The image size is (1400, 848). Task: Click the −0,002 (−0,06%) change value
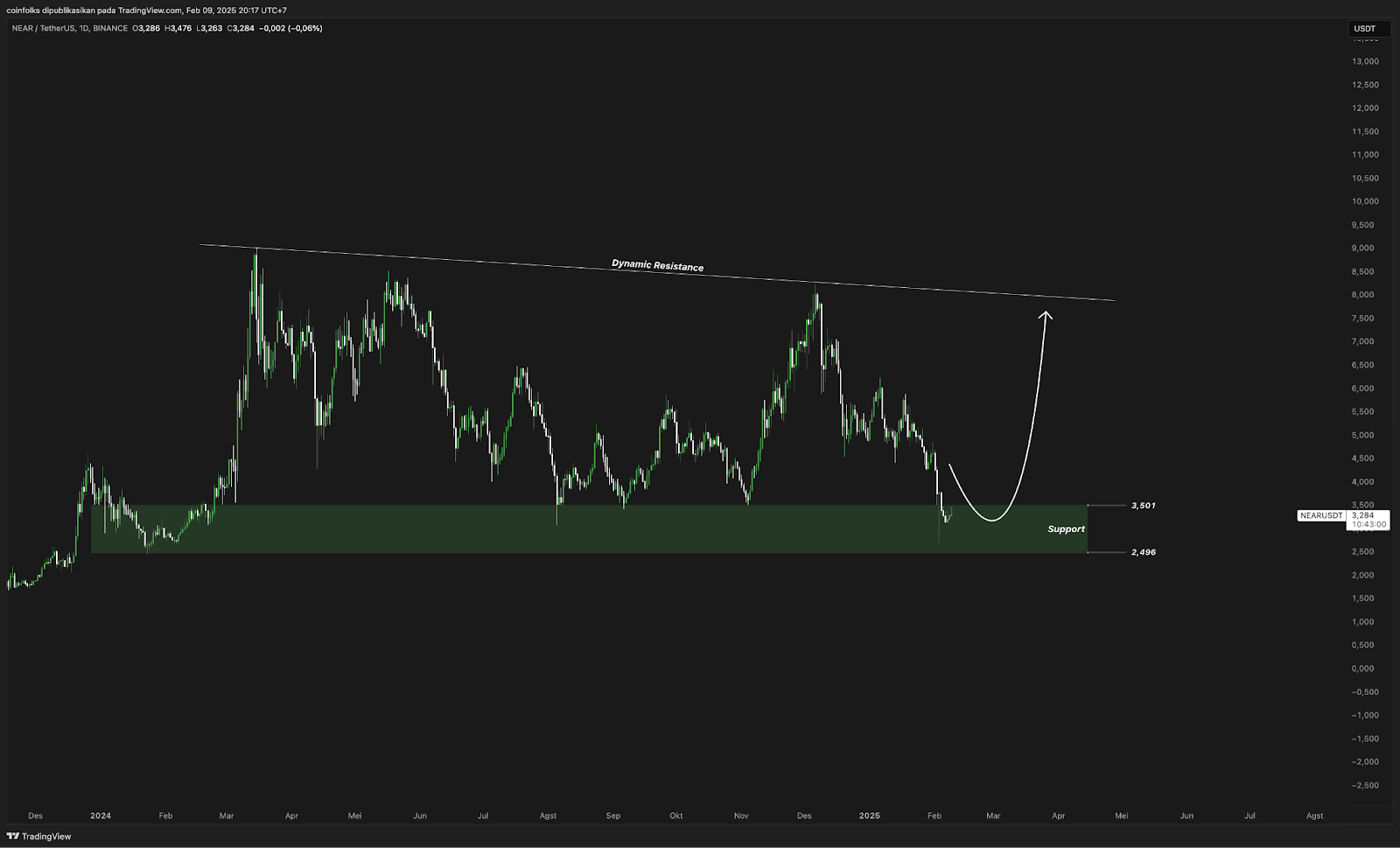290,28
